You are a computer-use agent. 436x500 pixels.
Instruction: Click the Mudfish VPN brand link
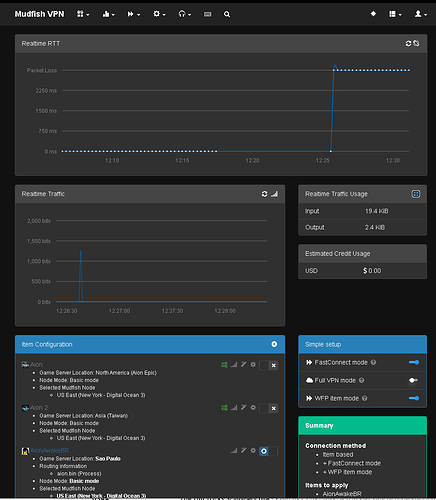coord(39,14)
